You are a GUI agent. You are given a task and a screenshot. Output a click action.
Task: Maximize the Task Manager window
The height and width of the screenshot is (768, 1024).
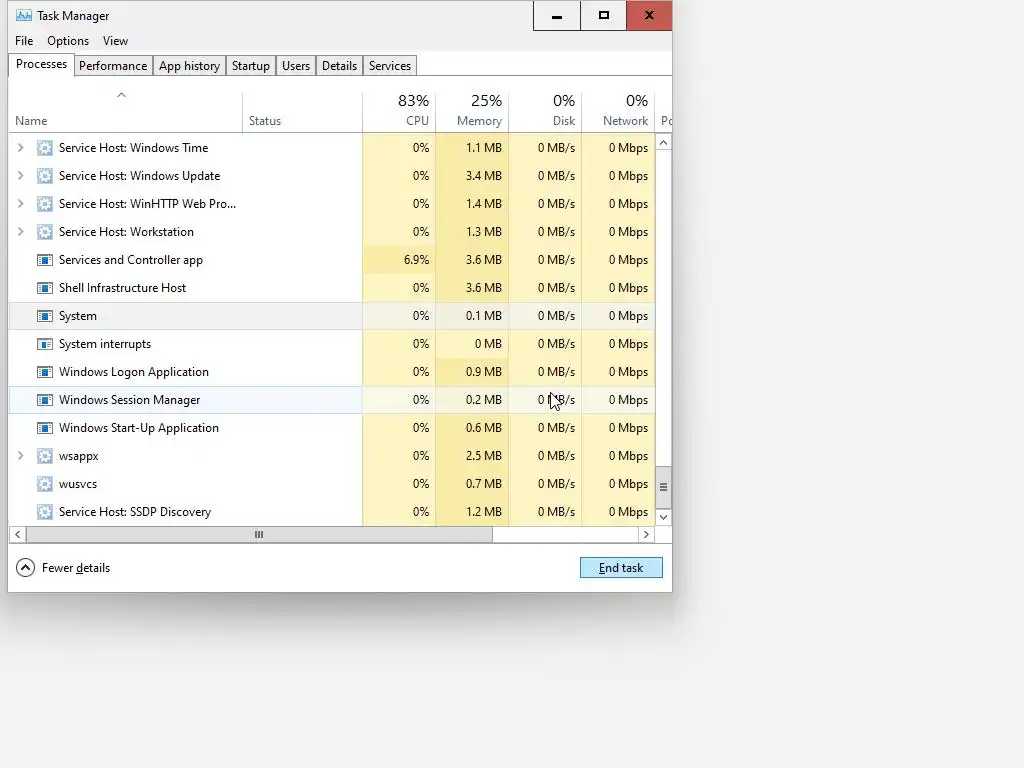[x=603, y=16]
